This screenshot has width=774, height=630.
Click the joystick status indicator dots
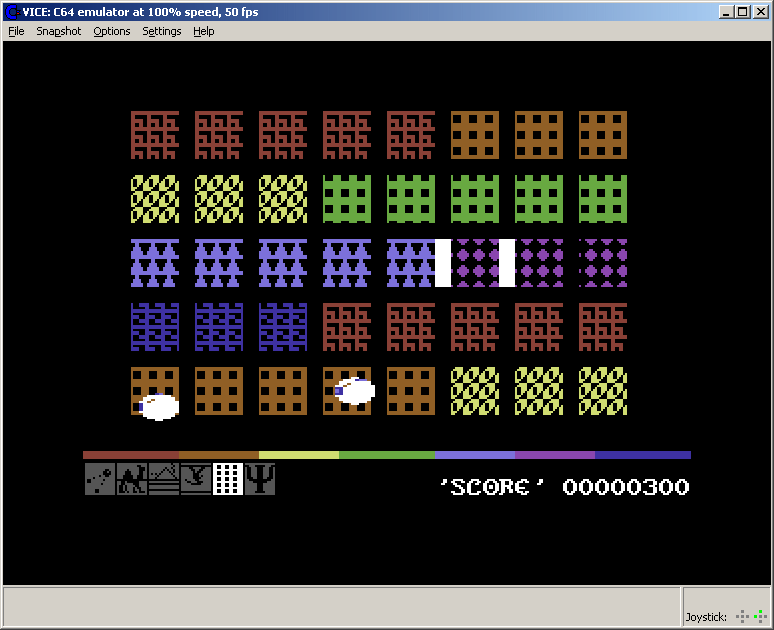[x=750, y=616]
